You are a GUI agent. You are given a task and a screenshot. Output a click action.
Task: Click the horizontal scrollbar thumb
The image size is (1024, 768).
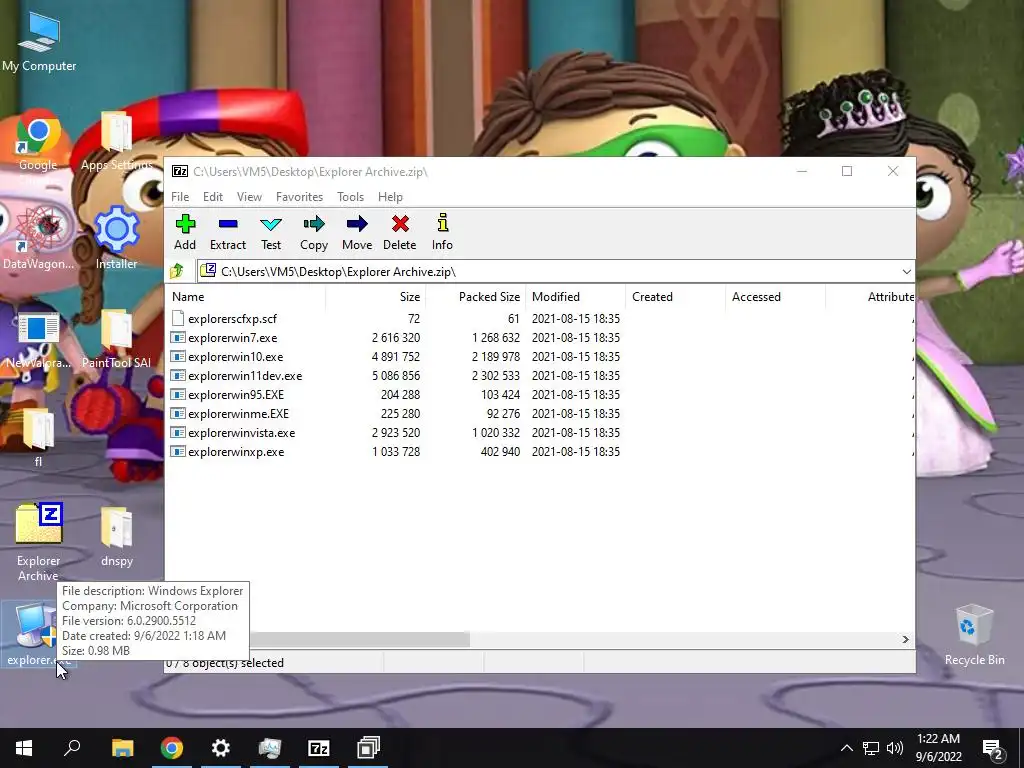359,639
